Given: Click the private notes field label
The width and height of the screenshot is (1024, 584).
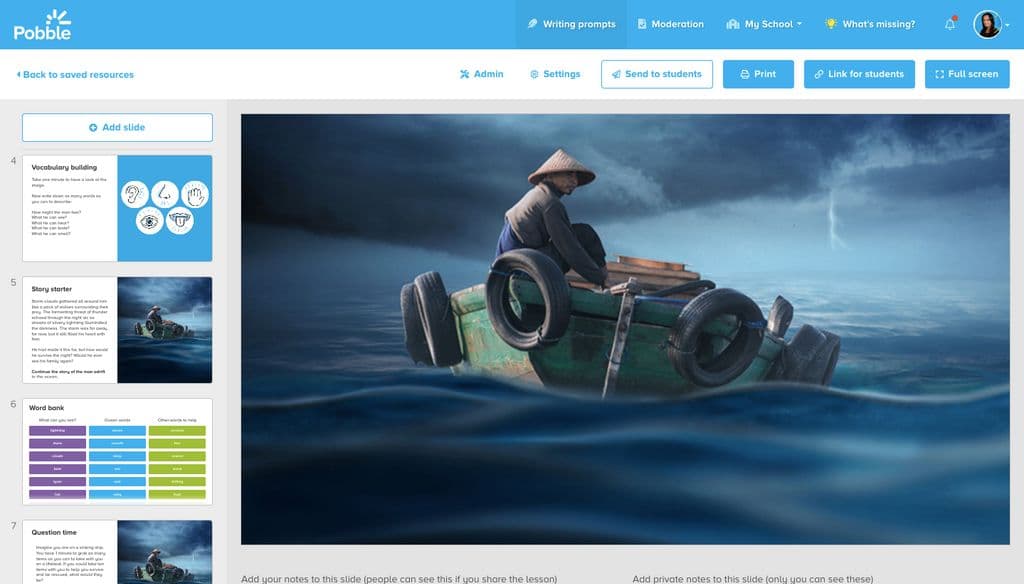Looking at the screenshot, I should point(752,579).
